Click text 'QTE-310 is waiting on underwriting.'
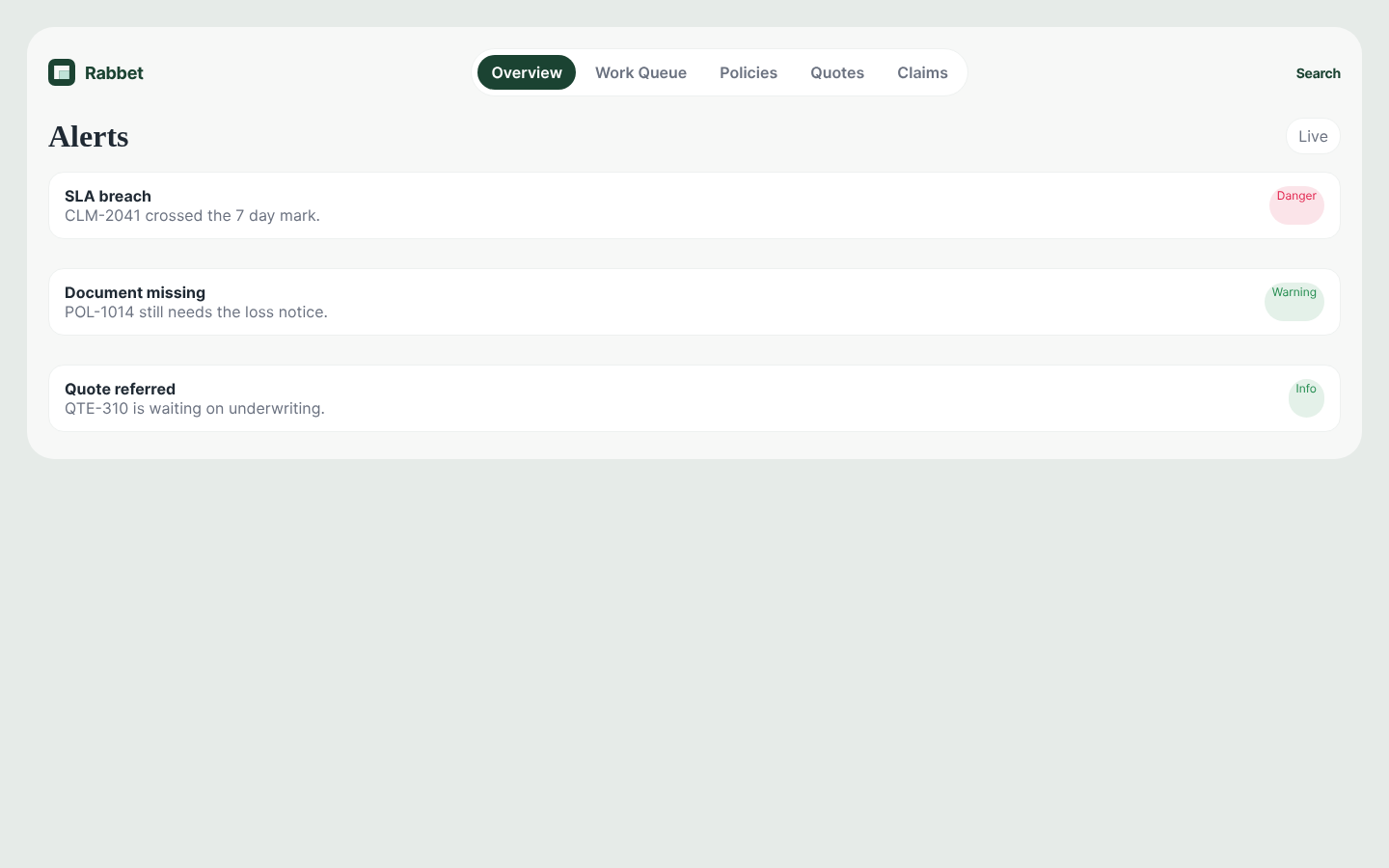Image resolution: width=1389 pixels, height=868 pixels. point(195,408)
